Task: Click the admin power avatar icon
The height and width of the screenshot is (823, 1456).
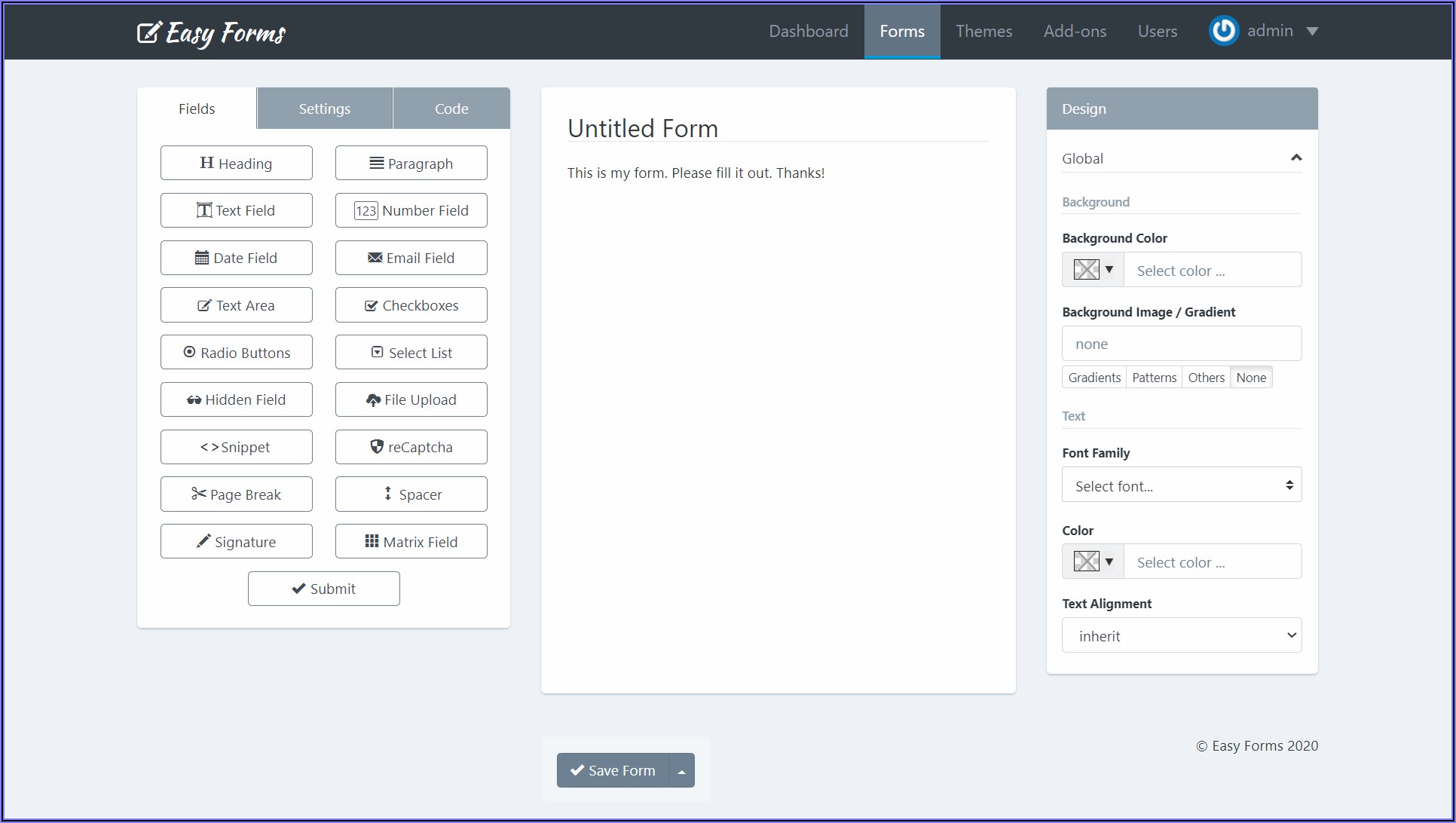Action: (x=1223, y=31)
